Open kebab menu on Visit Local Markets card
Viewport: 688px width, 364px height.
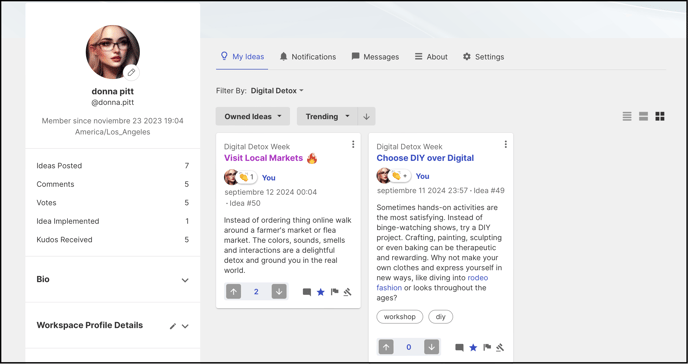[x=353, y=144]
